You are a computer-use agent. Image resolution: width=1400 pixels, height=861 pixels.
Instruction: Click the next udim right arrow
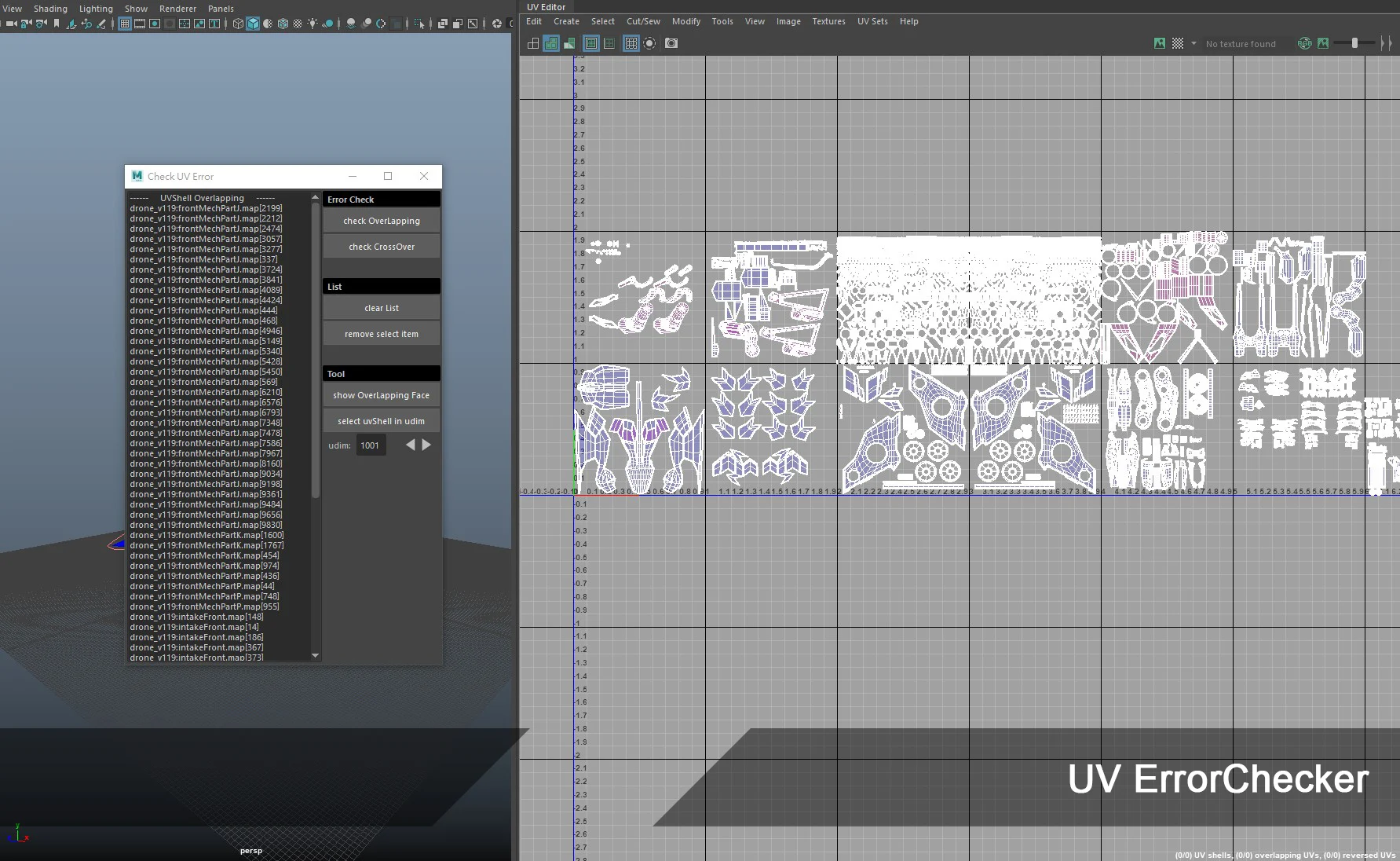[x=426, y=445]
